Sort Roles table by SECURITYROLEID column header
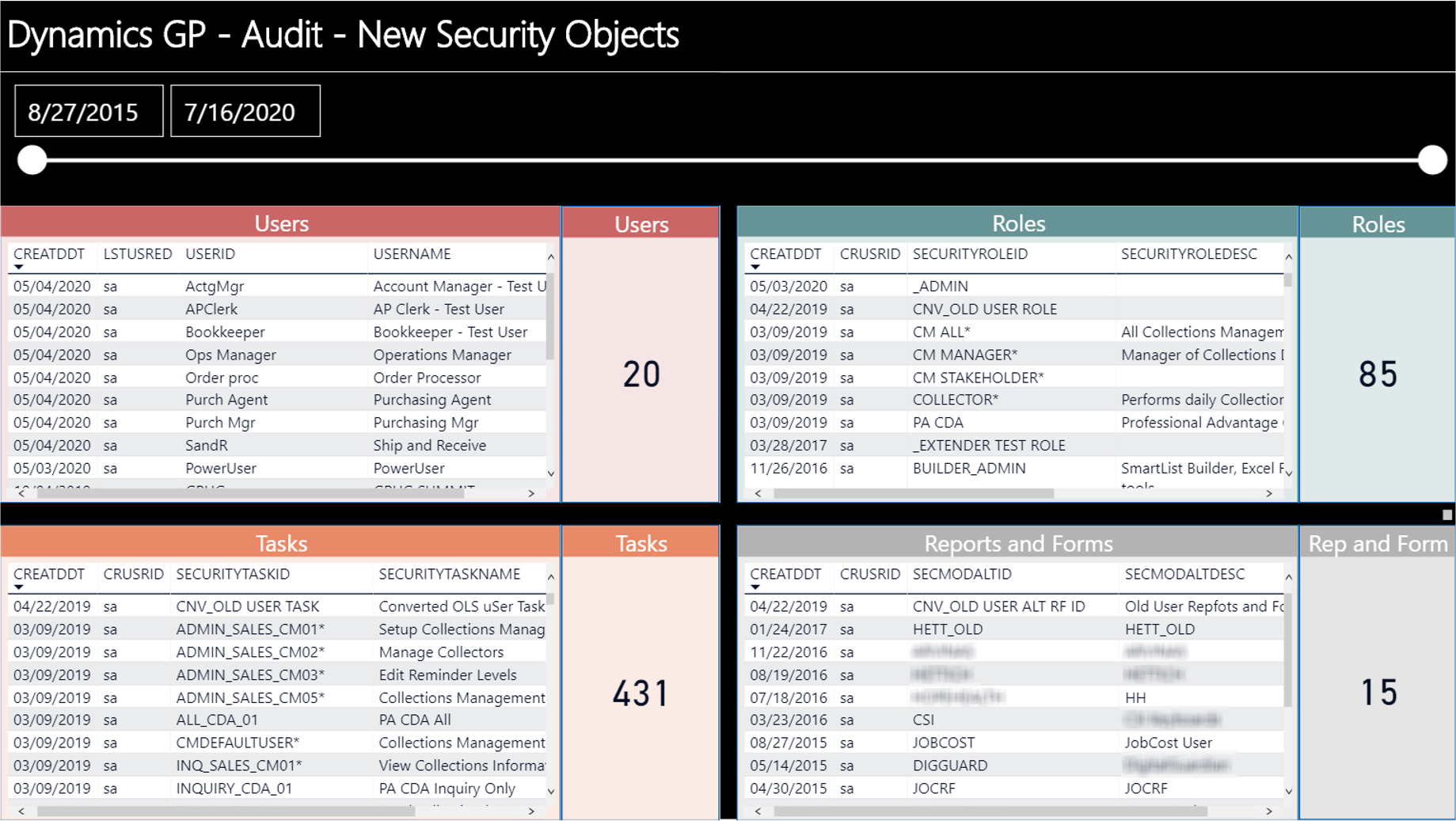This screenshot has height=821, width=1456. click(970, 254)
